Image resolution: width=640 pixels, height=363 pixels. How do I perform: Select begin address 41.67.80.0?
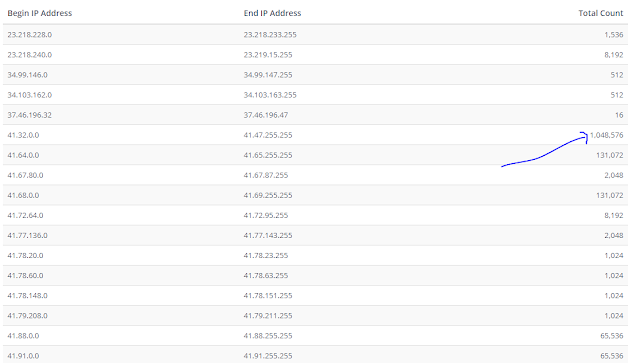point(25,175)
